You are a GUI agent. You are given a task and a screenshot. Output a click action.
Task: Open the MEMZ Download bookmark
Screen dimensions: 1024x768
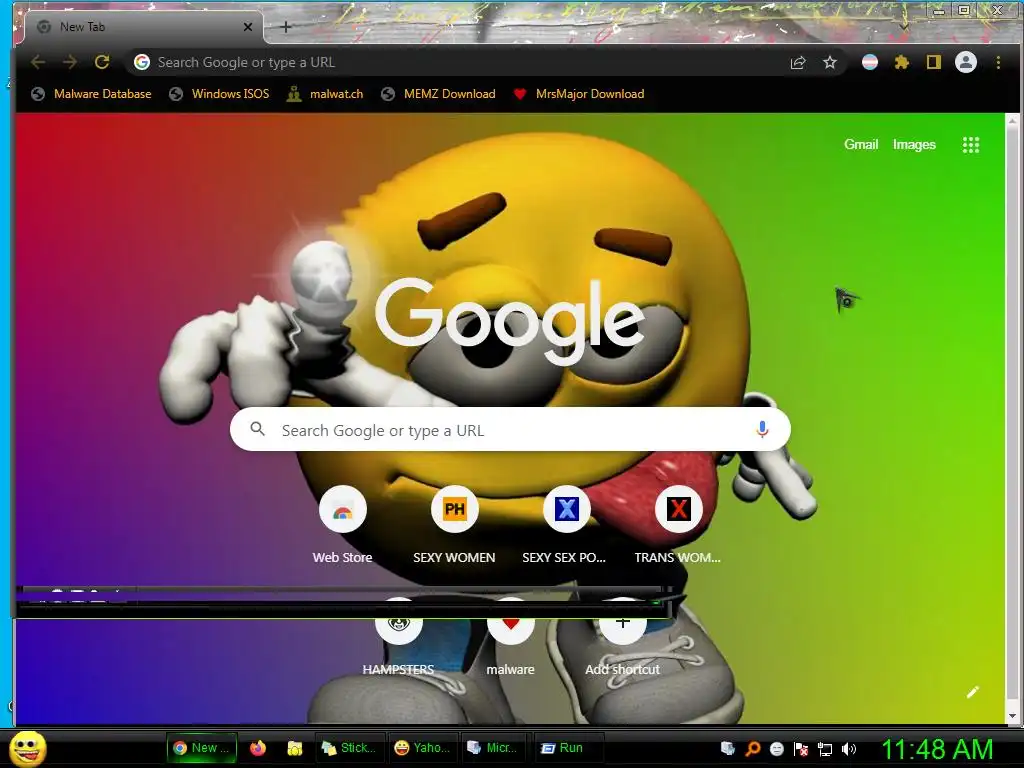[x=438, y=94]
